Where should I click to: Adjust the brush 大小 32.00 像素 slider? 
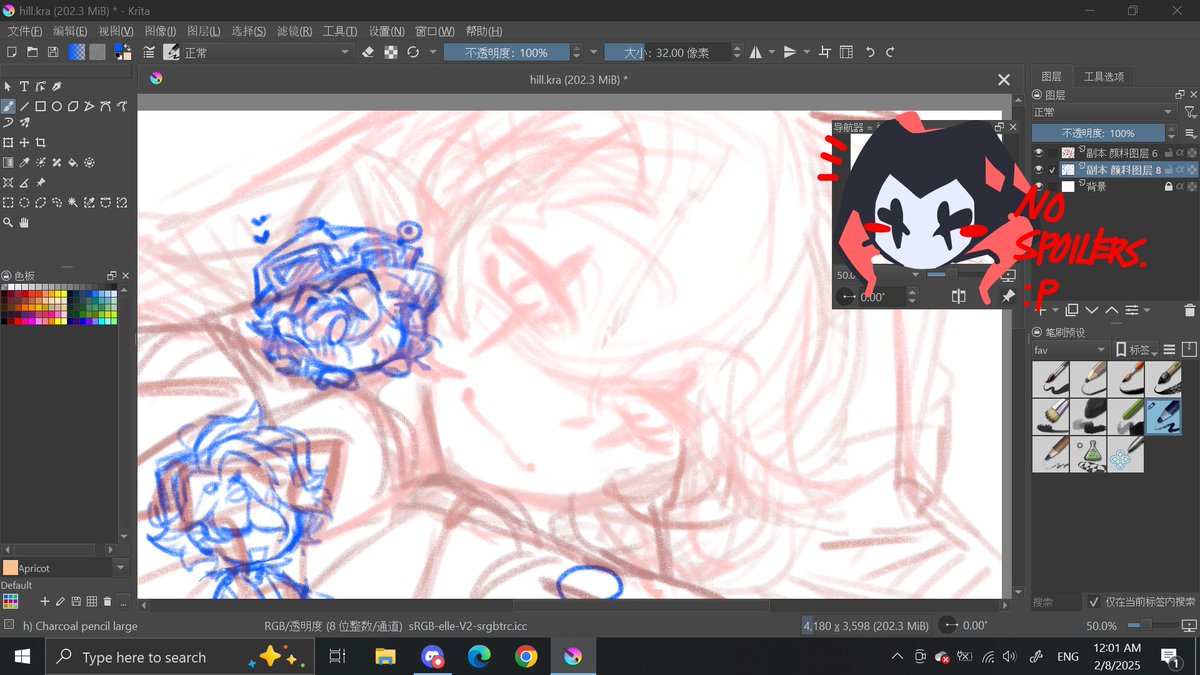(x=667, y=52)
